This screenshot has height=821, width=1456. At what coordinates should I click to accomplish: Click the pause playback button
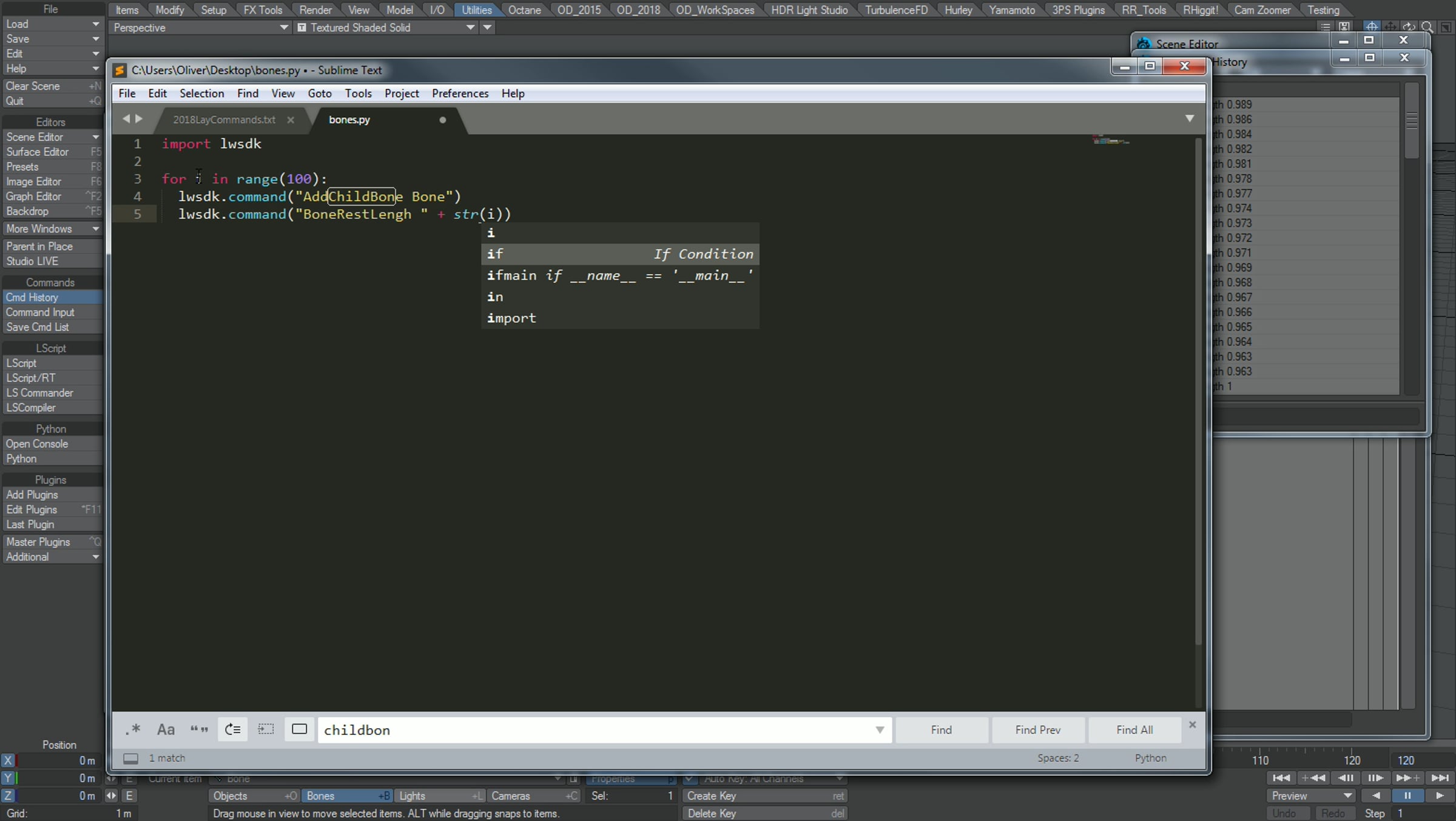pyautogui.click(x=1407, y=796)
